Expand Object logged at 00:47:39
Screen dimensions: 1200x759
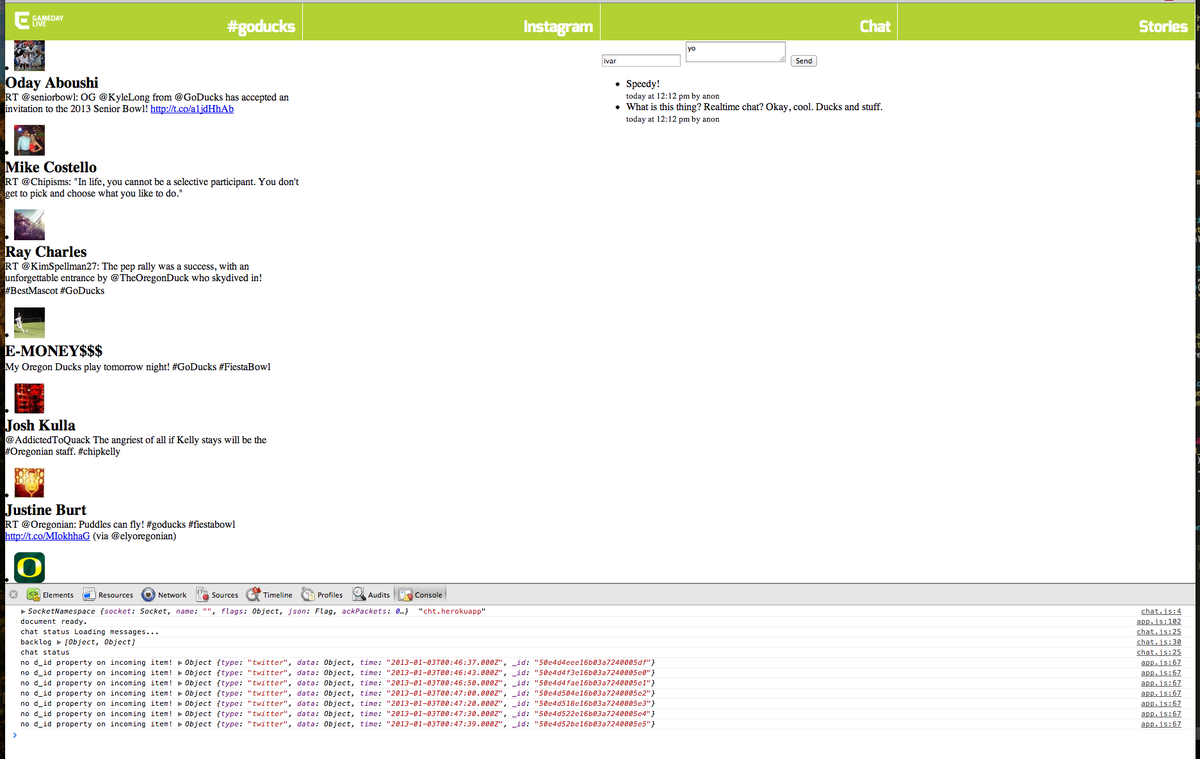(180, 724)
